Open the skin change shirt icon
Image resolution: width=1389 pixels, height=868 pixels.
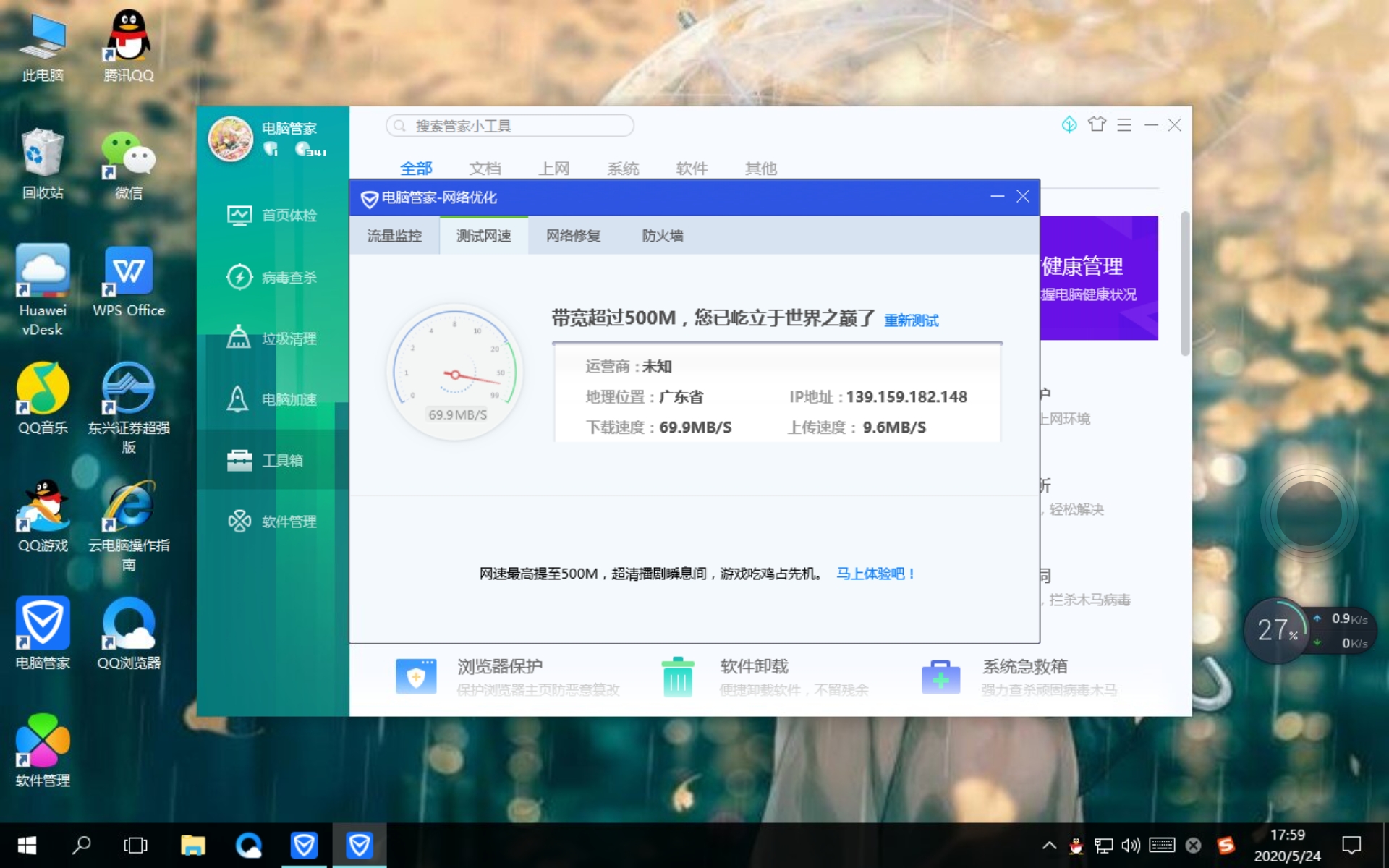click(1097, 124)
